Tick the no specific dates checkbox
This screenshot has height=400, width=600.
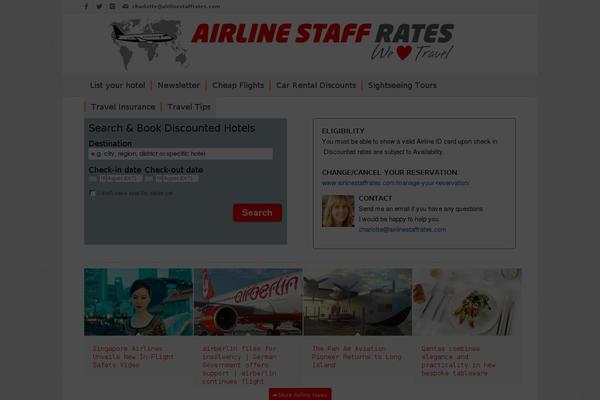click(x=92, y=193)
